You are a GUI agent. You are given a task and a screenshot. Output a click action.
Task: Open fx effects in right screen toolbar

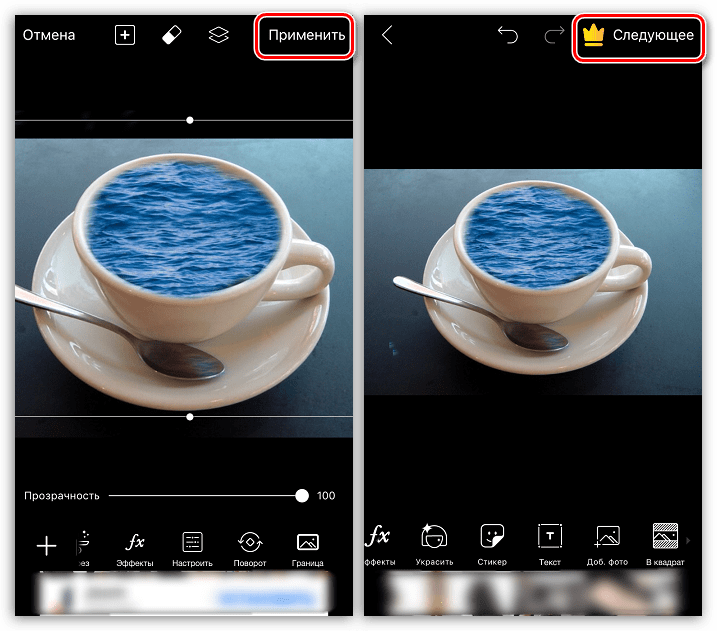(x=379, y=544)
